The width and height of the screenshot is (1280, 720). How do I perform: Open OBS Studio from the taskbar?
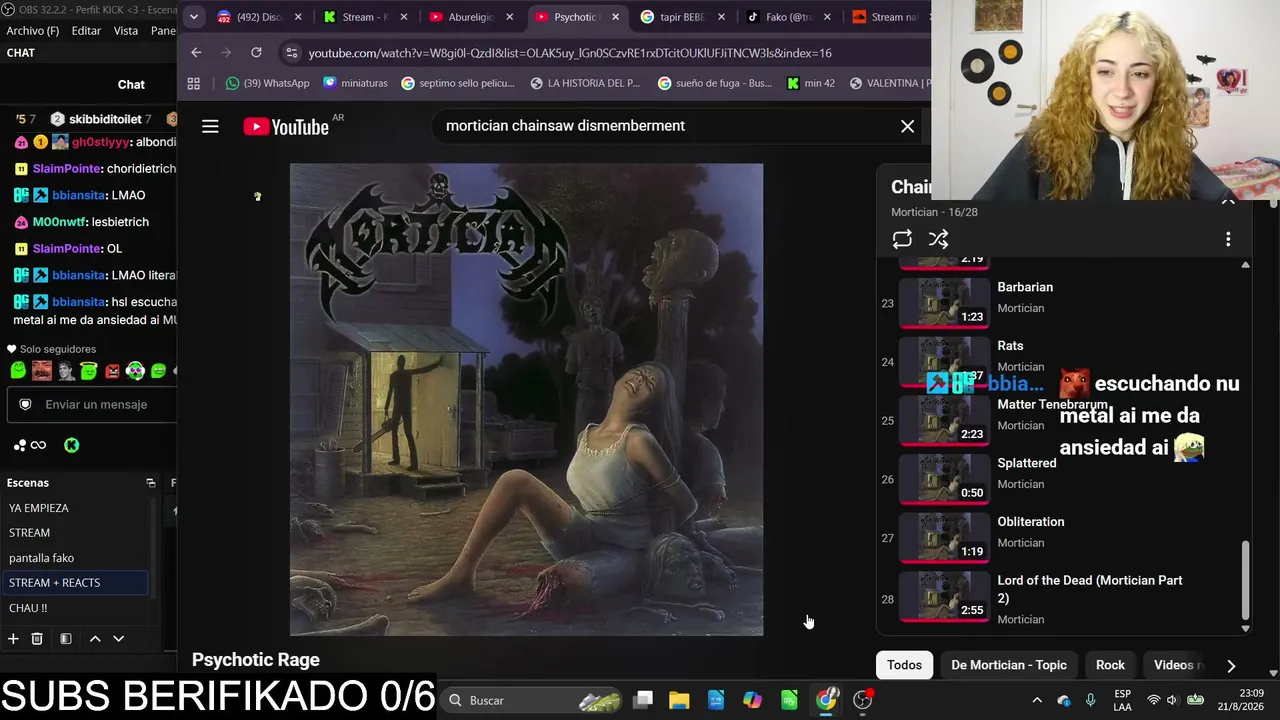click(863, 700)
